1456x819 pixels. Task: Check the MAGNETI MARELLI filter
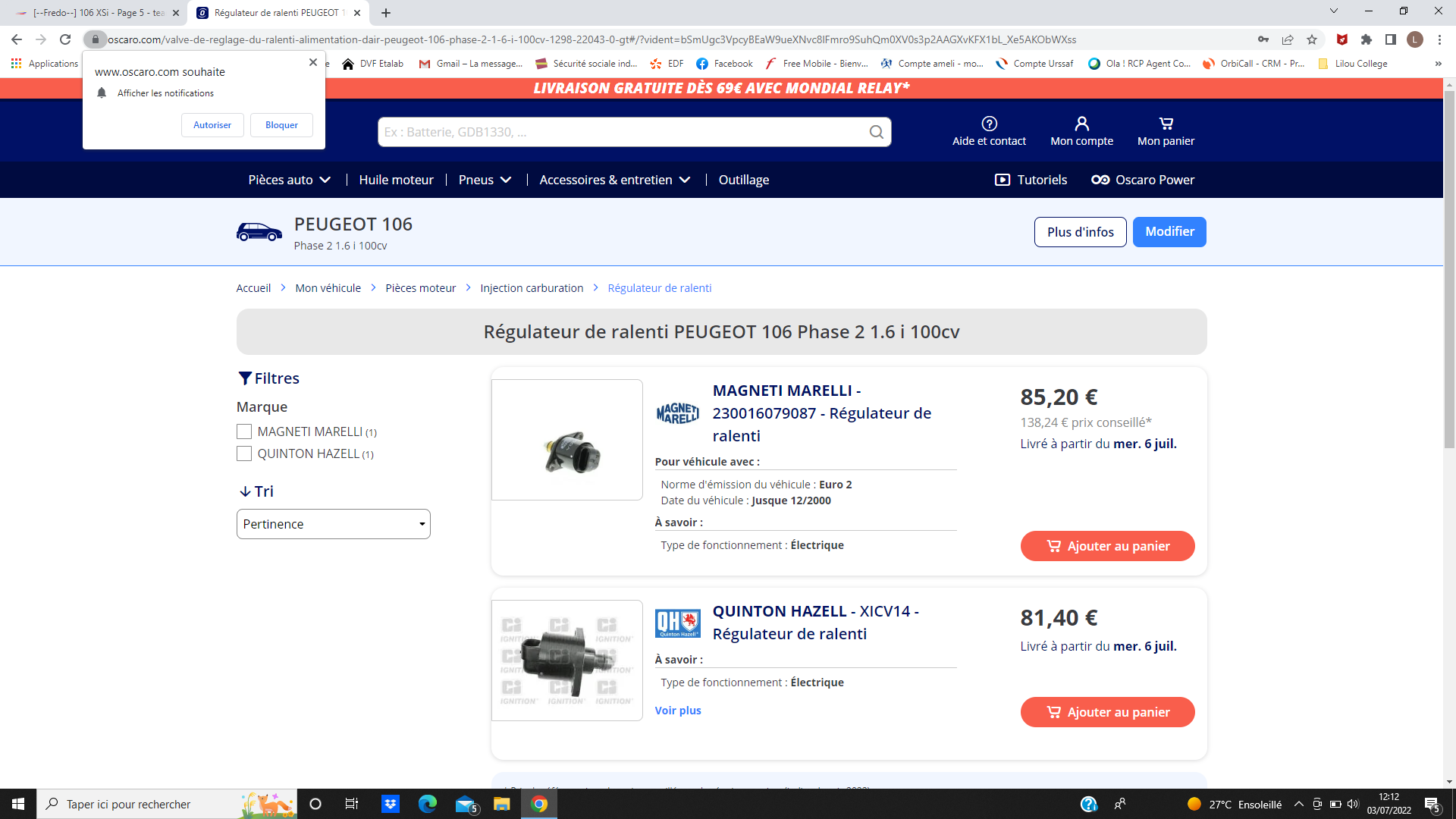point(243,431)
